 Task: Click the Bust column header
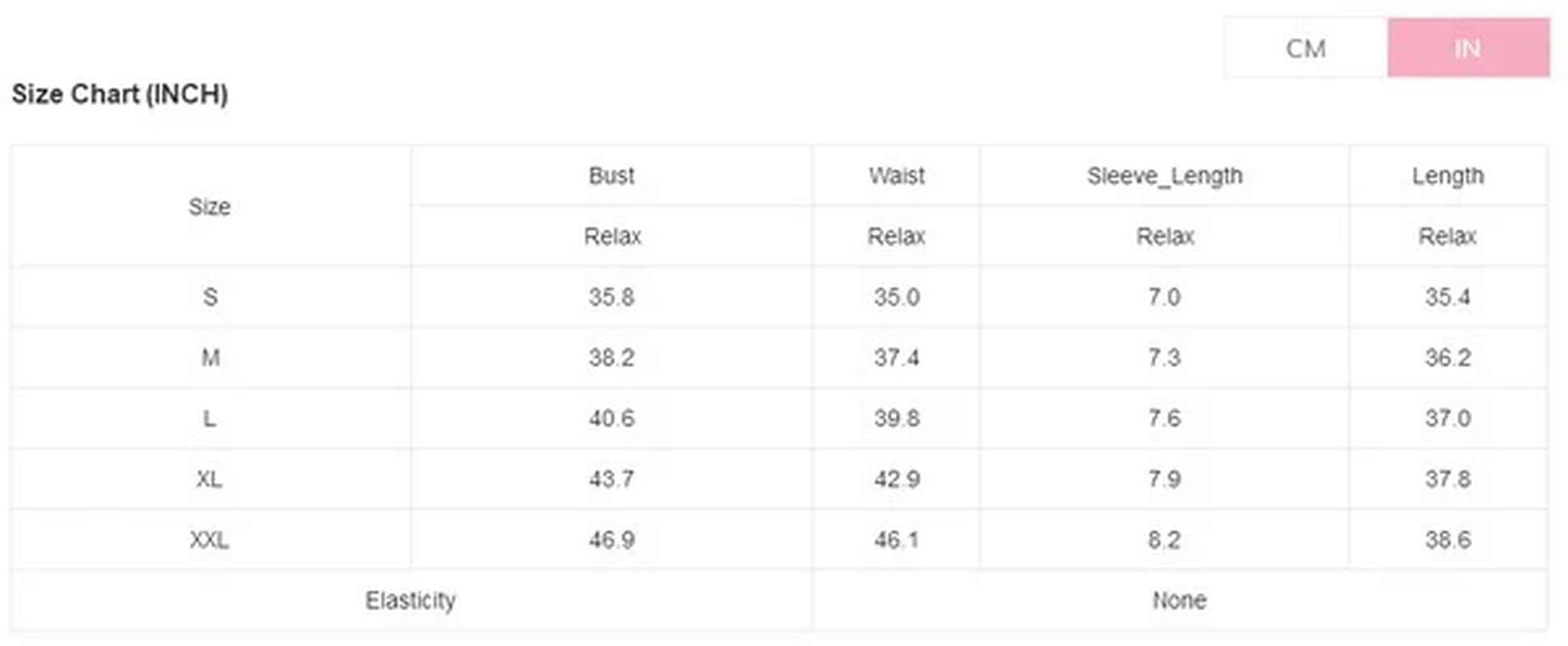point(611,175)
